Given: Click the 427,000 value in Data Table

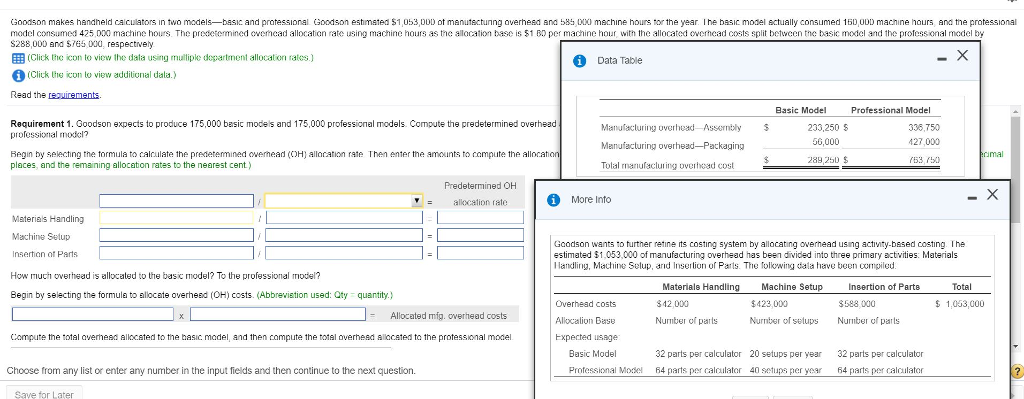Looking at the screenshot, I should (923, 142).
